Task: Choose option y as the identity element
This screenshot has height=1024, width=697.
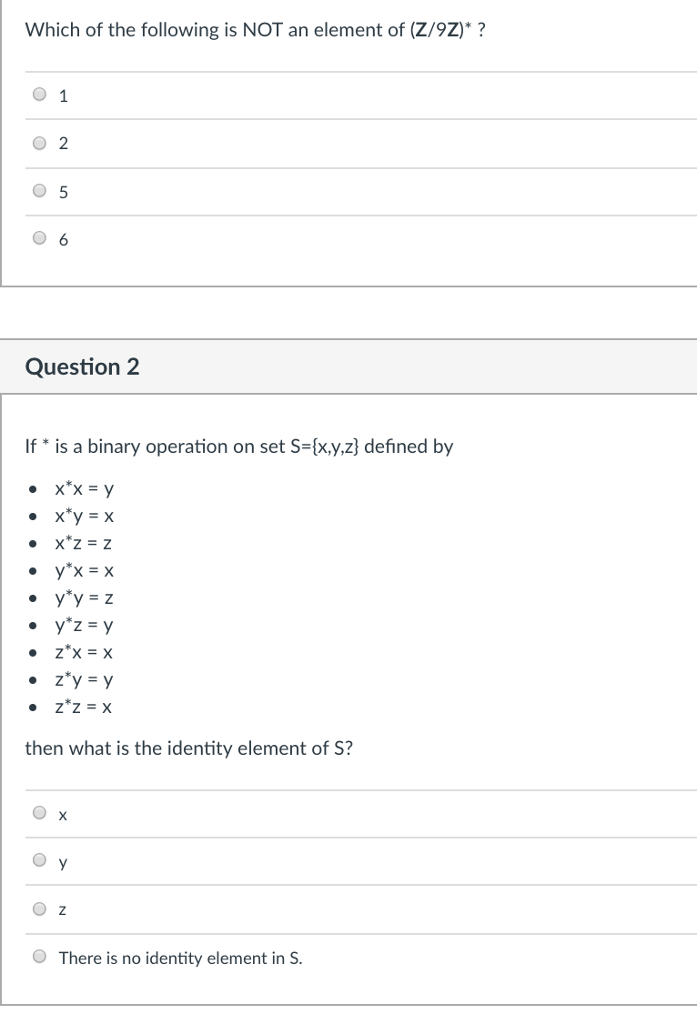Action: coord(38,861)
